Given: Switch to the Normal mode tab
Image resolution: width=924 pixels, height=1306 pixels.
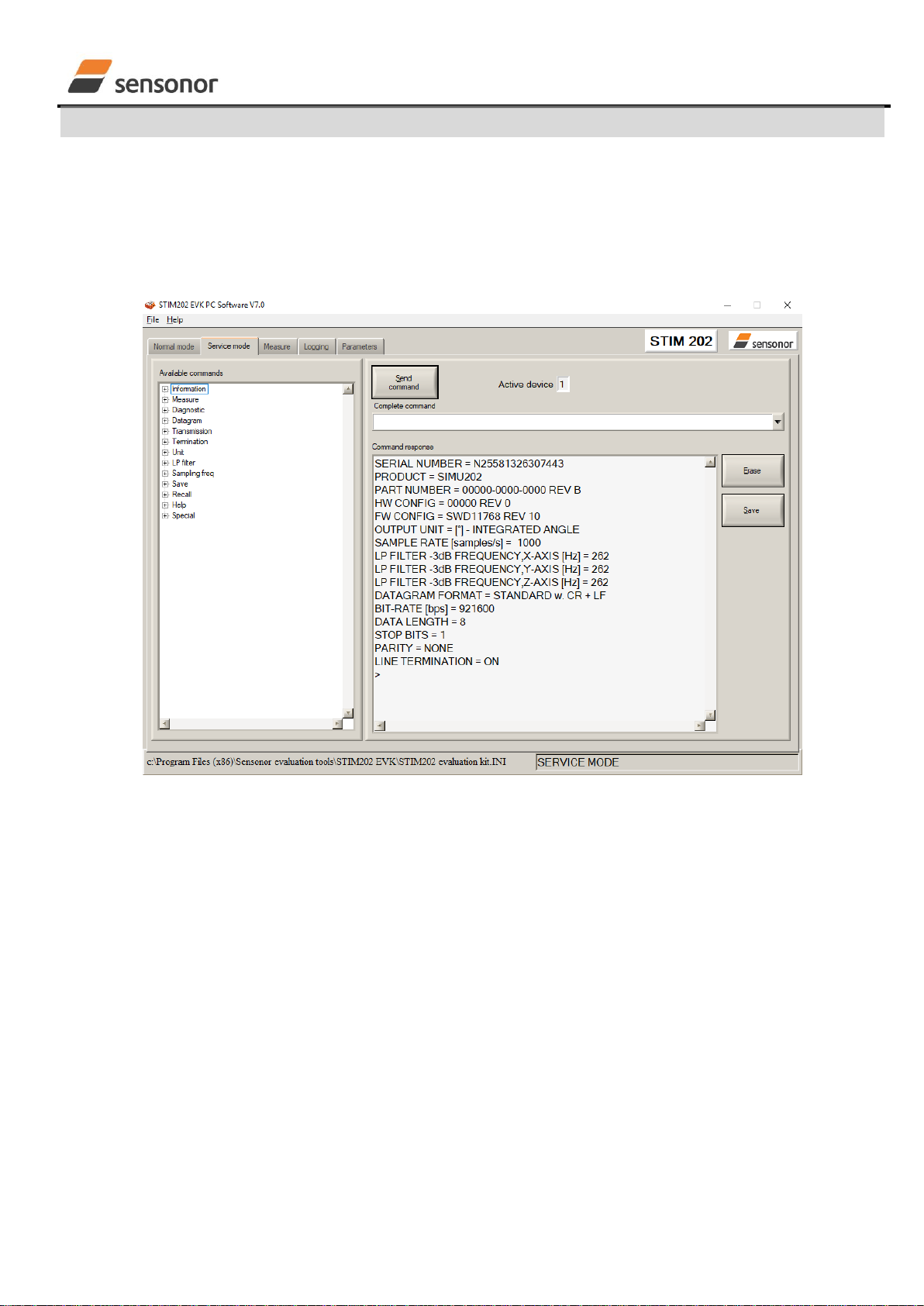Looking at the screenshot, I should pos(174,346).
